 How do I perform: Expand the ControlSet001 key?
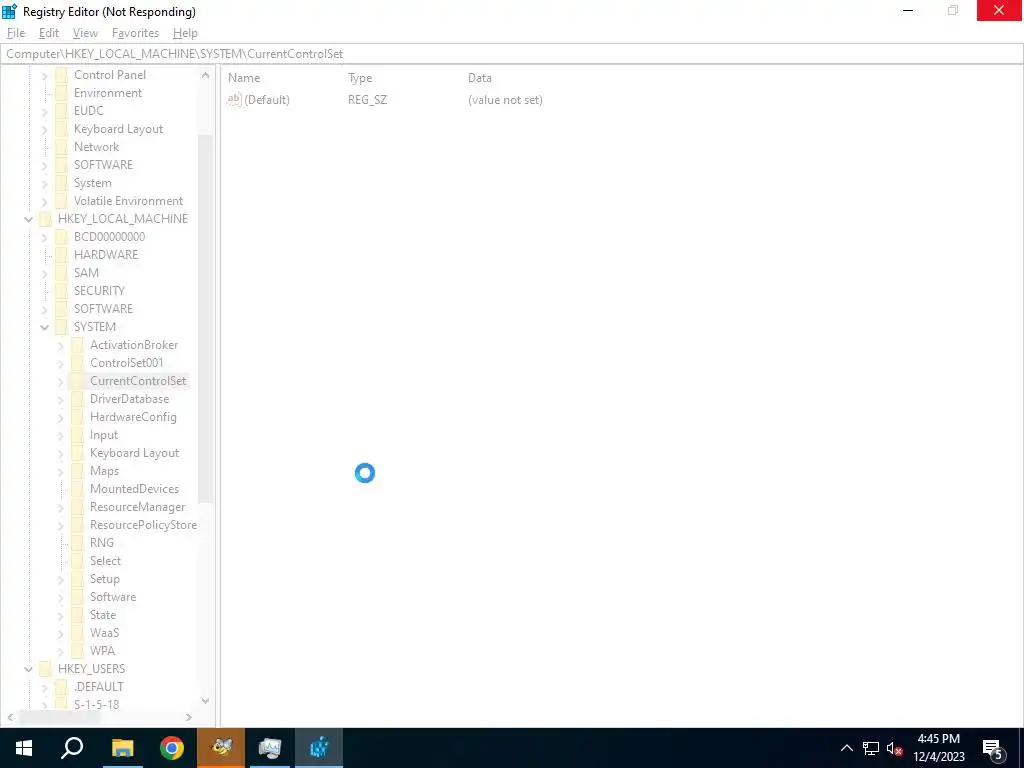(x=61, y=364)
